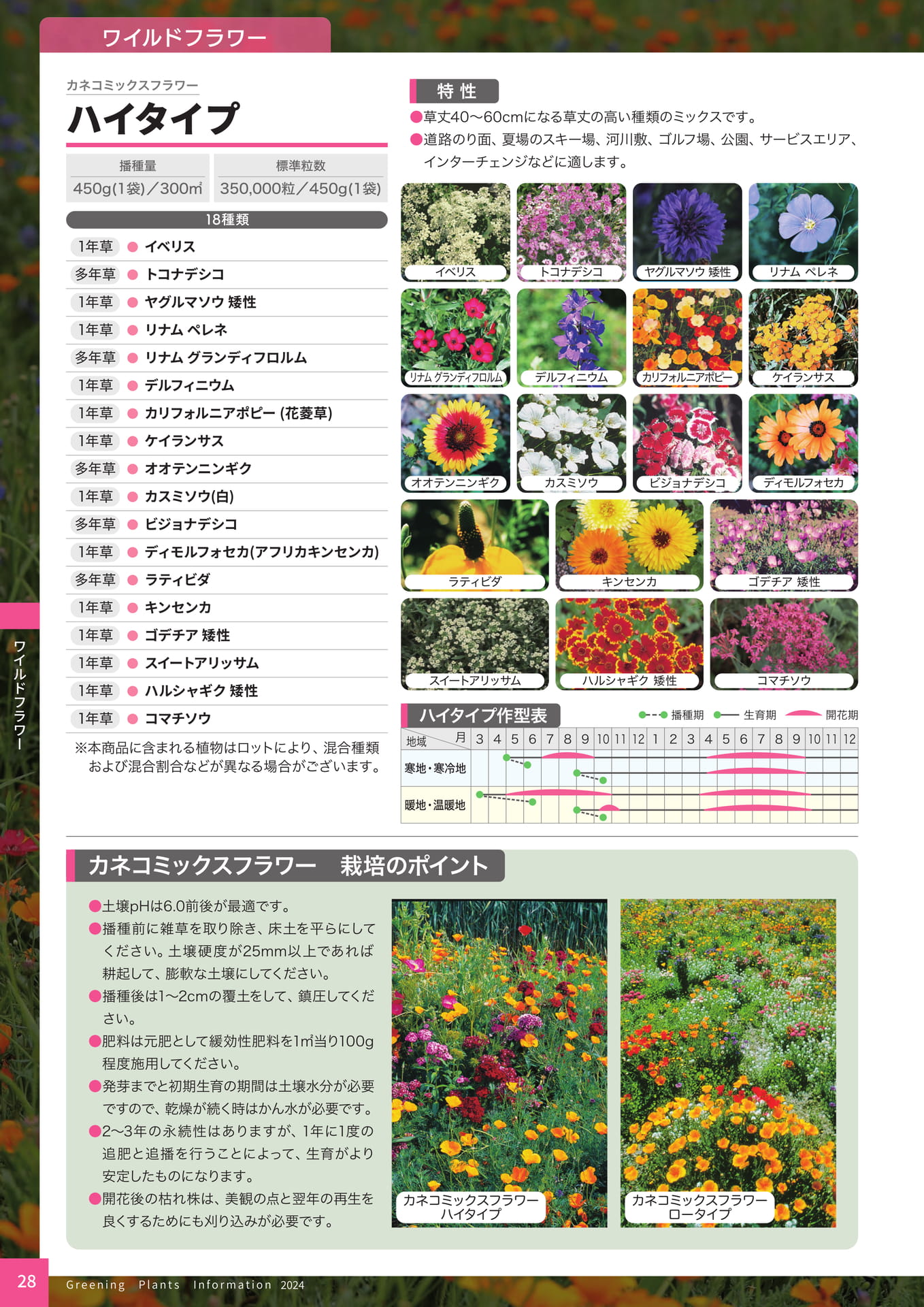Click the 栽培のポイント section heading
The image size is (924, 1307).
[286, 866]
